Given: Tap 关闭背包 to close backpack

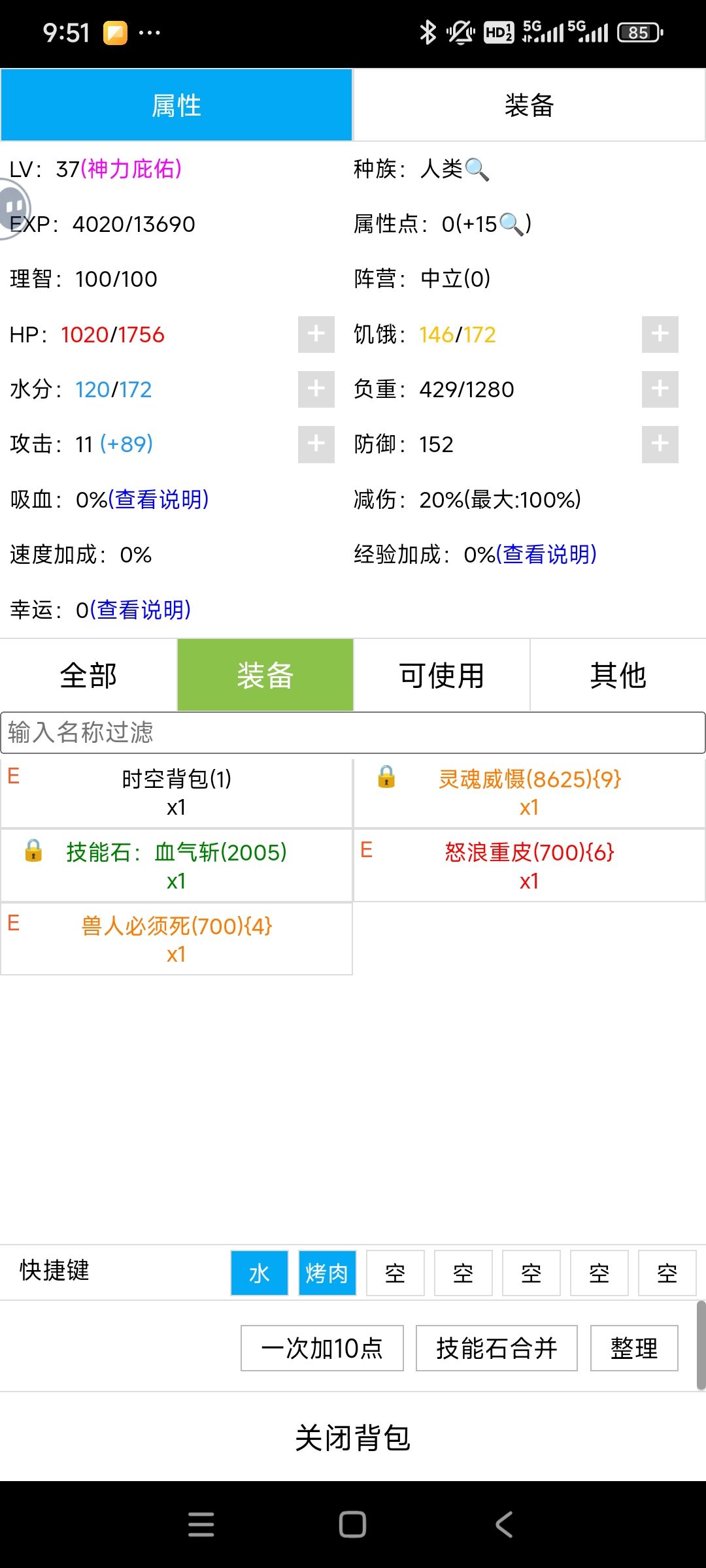Looking at the screenshot, I should pyautogui.click(x=353, y=1437).
